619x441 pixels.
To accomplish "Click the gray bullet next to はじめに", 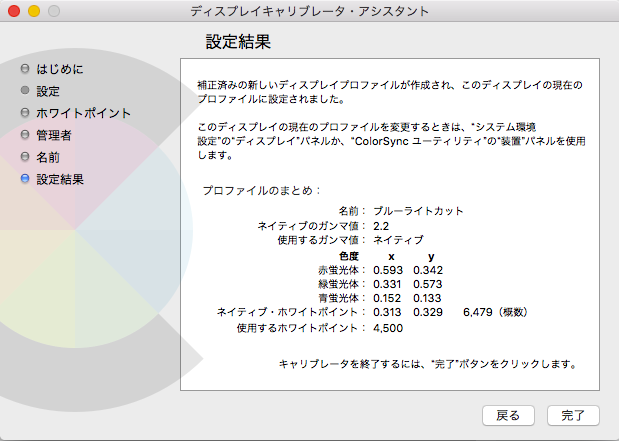I will tap(25, 68).
